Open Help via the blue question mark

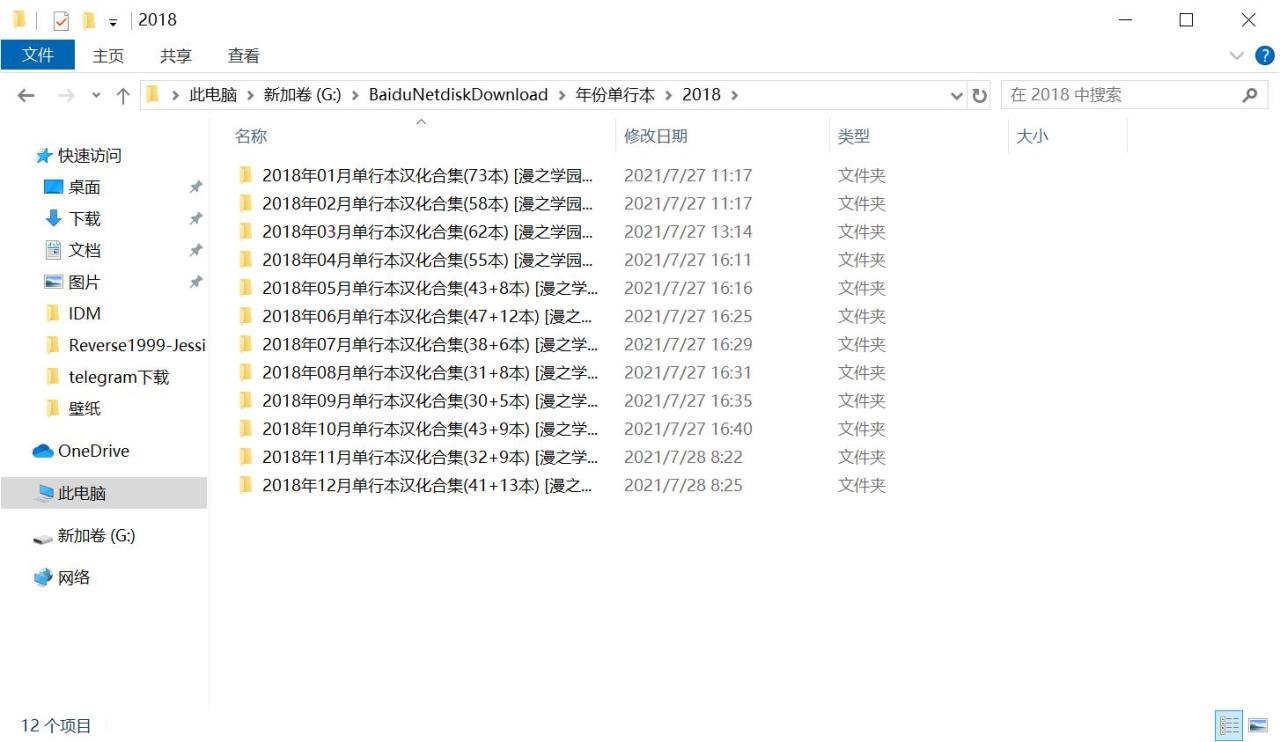click(x=1264, y=55)
